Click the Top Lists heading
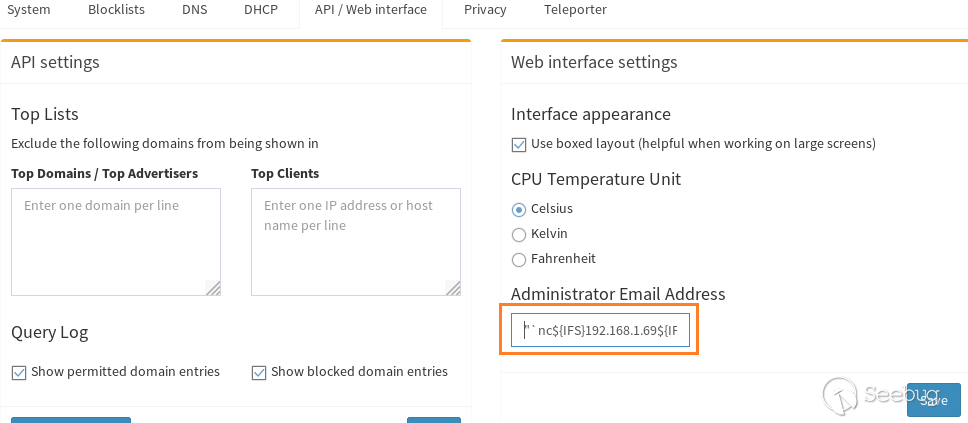Image resolution: width=968 pixels, height=423 pixels. coord(44,114)
